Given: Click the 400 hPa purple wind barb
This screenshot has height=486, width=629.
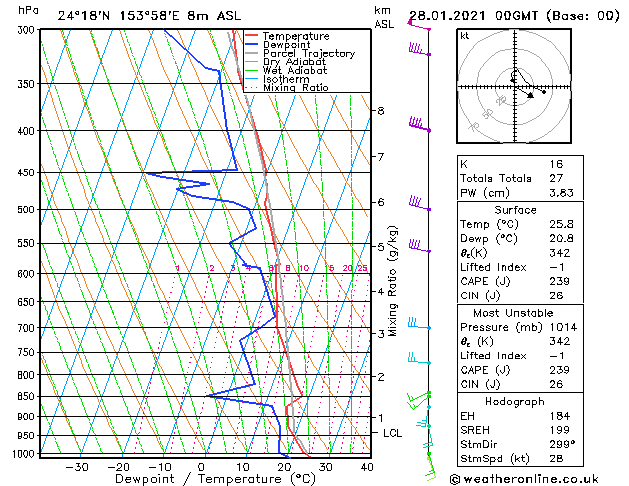Looking at the screenshot, I should tap(419, 124).
